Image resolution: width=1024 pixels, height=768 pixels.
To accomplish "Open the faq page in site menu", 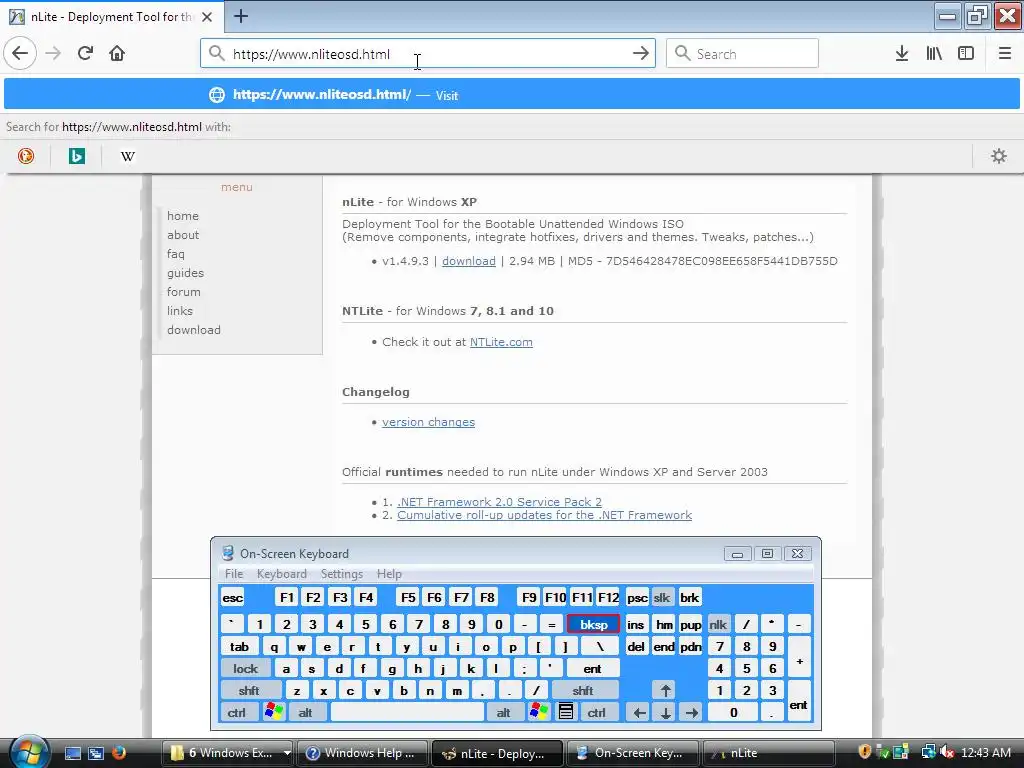I will tap(176, 254).
